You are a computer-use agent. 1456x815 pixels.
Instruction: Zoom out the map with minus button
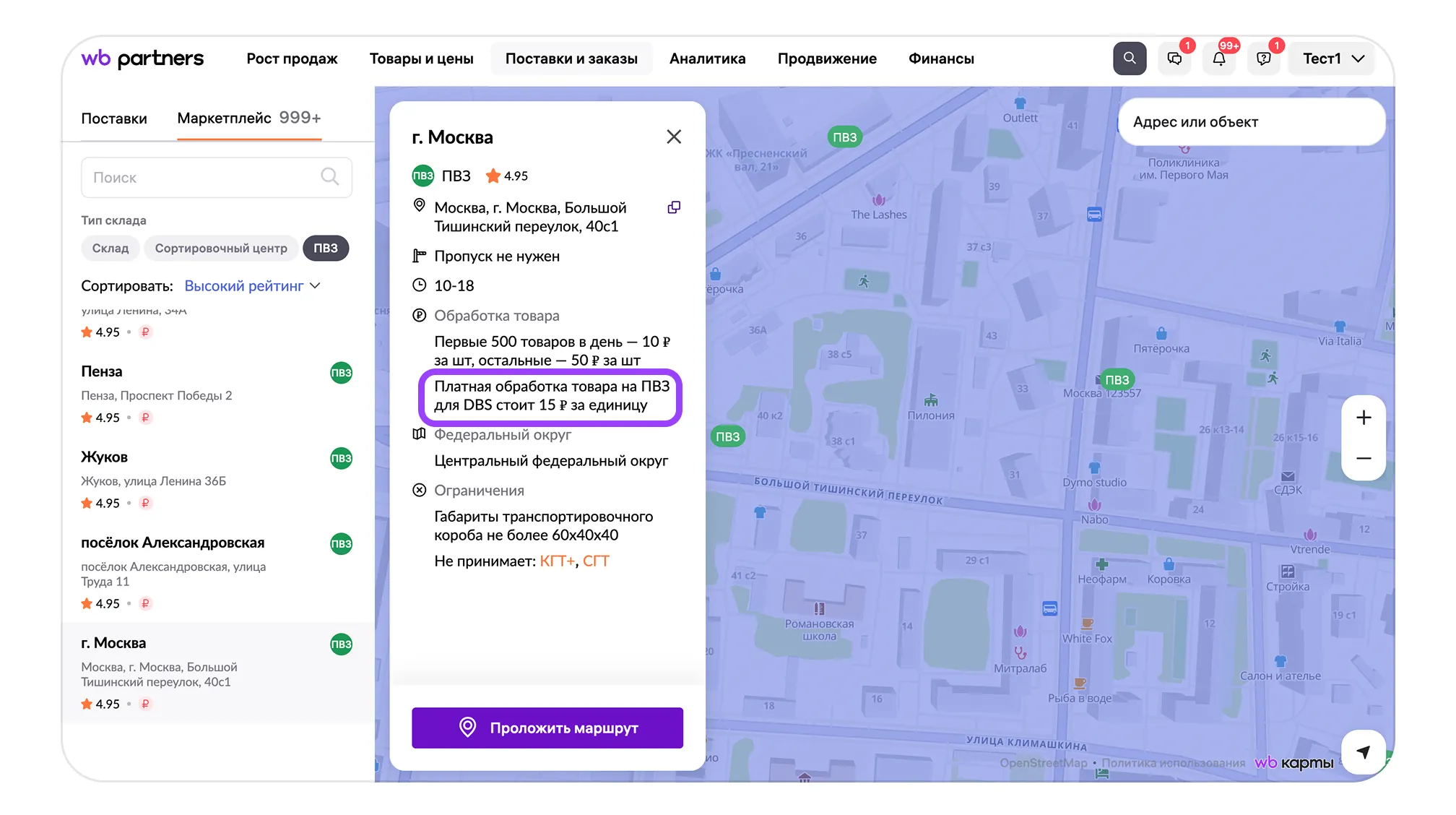point(1364,458)
